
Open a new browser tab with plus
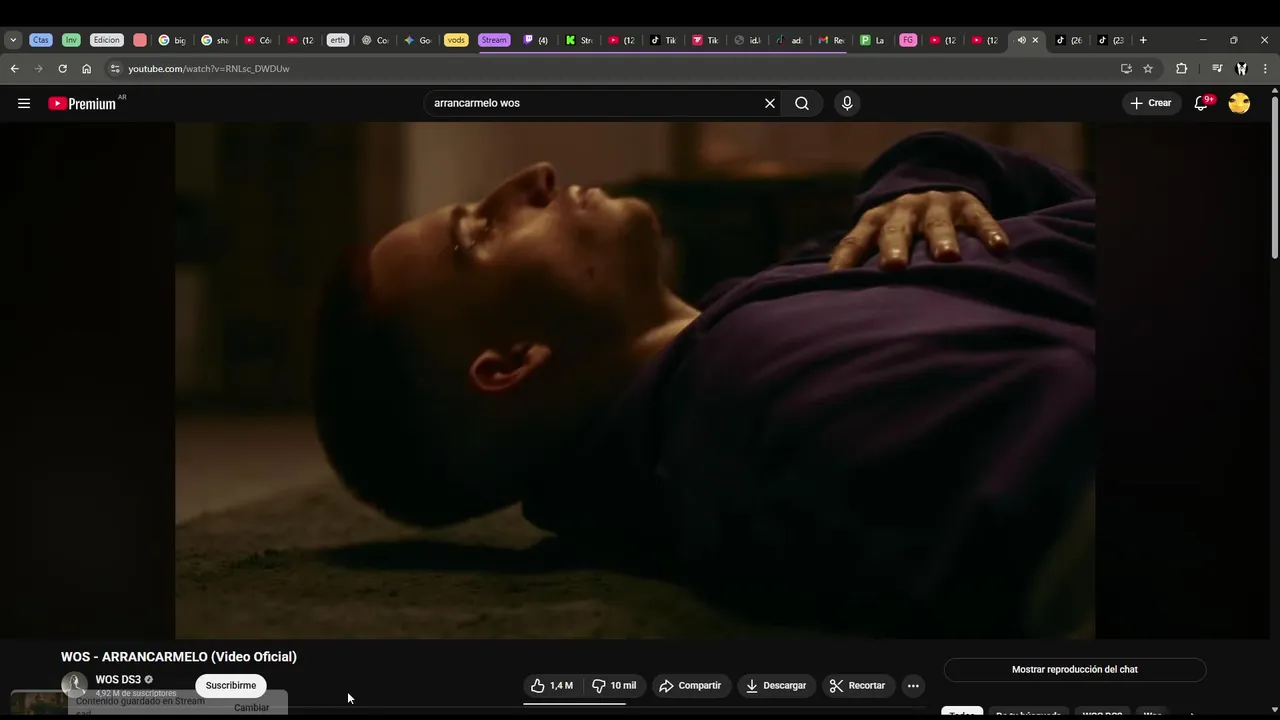tap(1143, 40)
